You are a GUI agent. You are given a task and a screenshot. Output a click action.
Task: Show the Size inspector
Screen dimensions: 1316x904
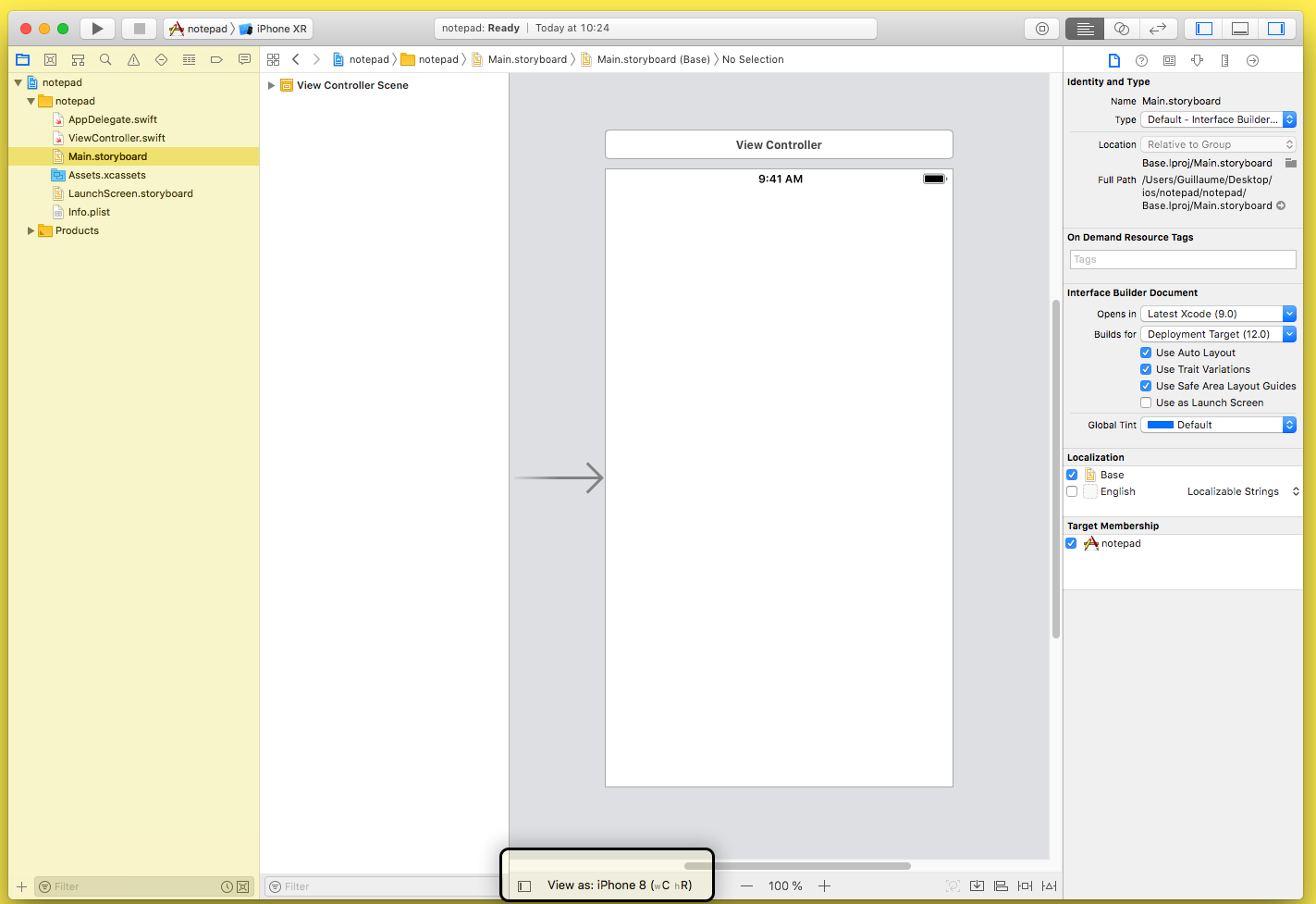coord(1224,60)
